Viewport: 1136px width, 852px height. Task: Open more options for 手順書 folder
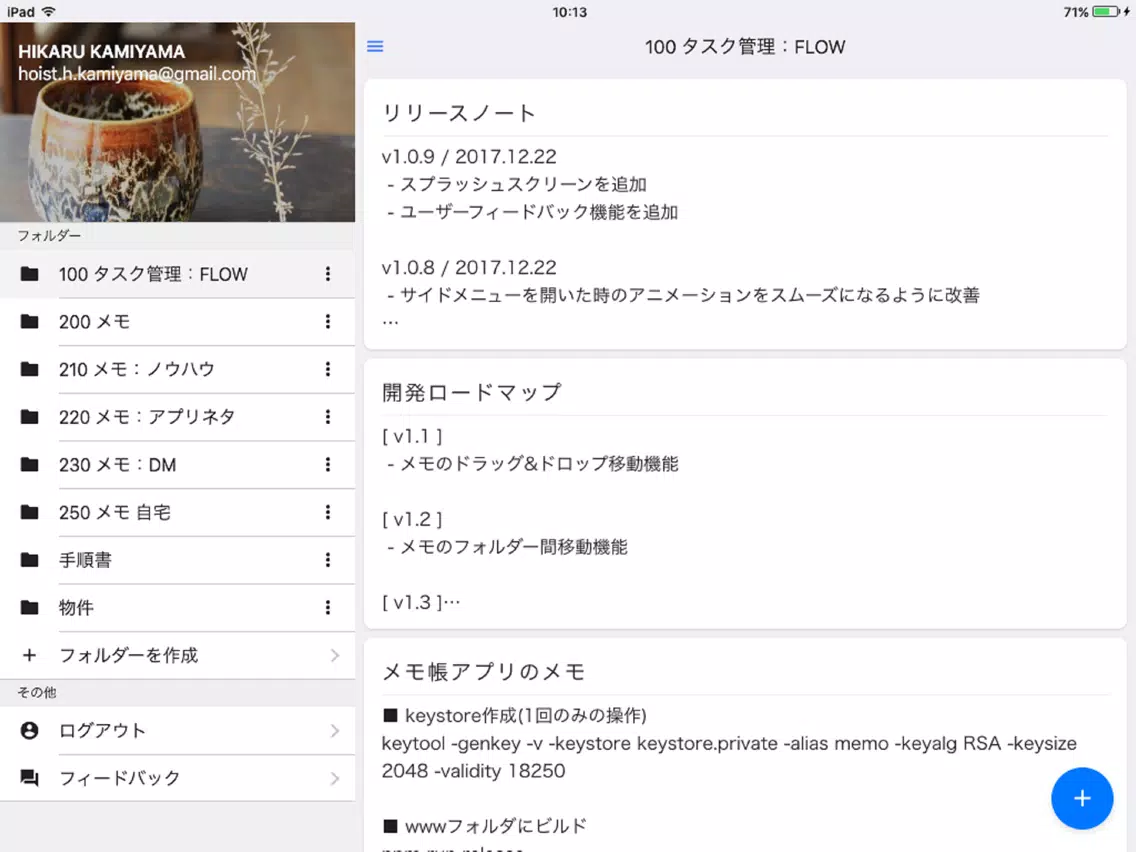(x=328, y=560)
